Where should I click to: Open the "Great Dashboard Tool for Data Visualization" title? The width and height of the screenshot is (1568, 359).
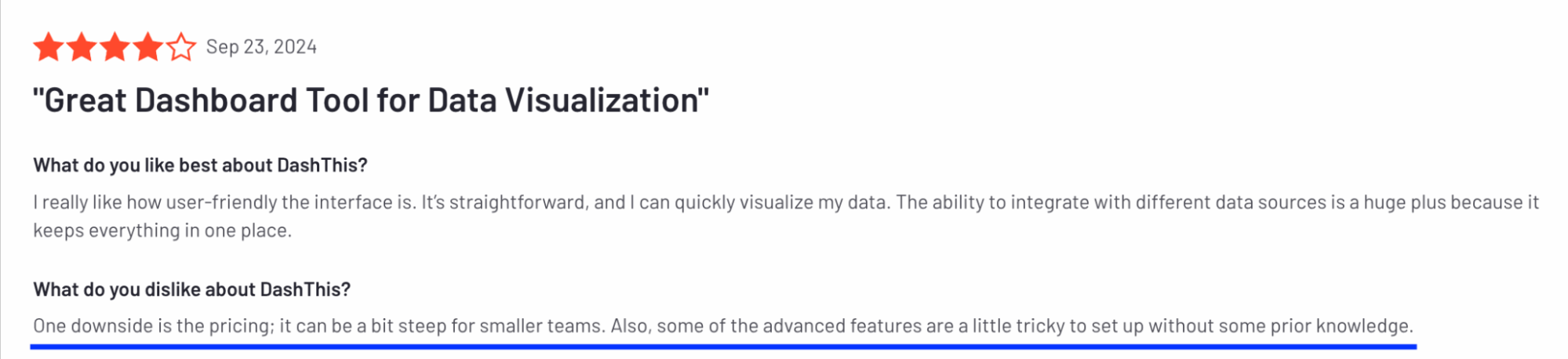(370, 101)
